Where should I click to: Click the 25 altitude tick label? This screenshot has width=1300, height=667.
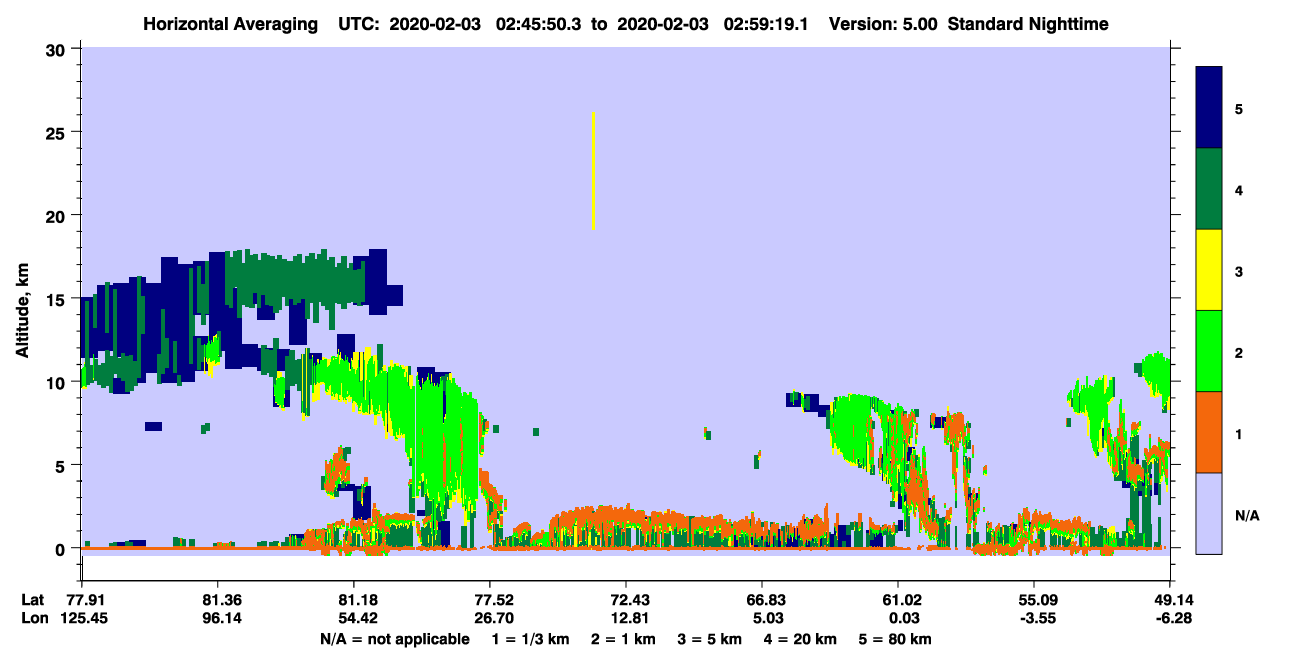(x=58, y=132)
